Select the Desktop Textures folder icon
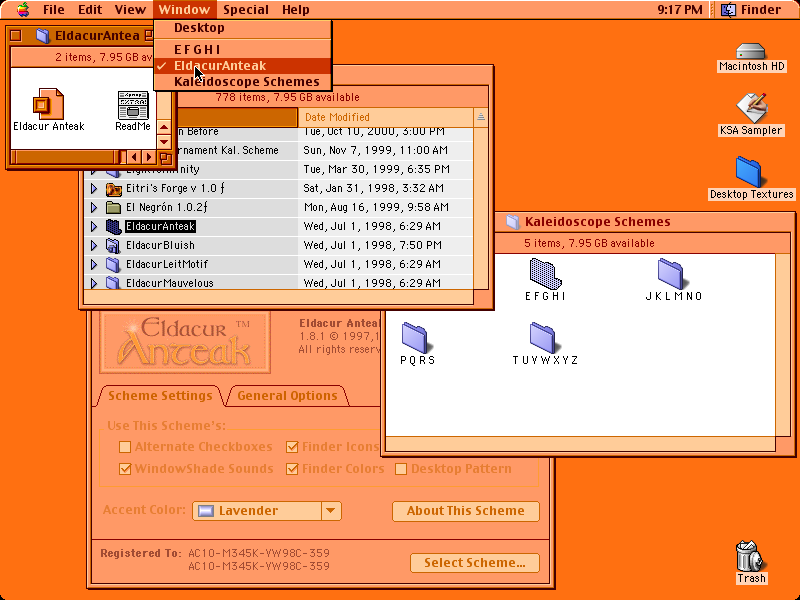The width and height of the screenshot is (800, 600). 748,172
